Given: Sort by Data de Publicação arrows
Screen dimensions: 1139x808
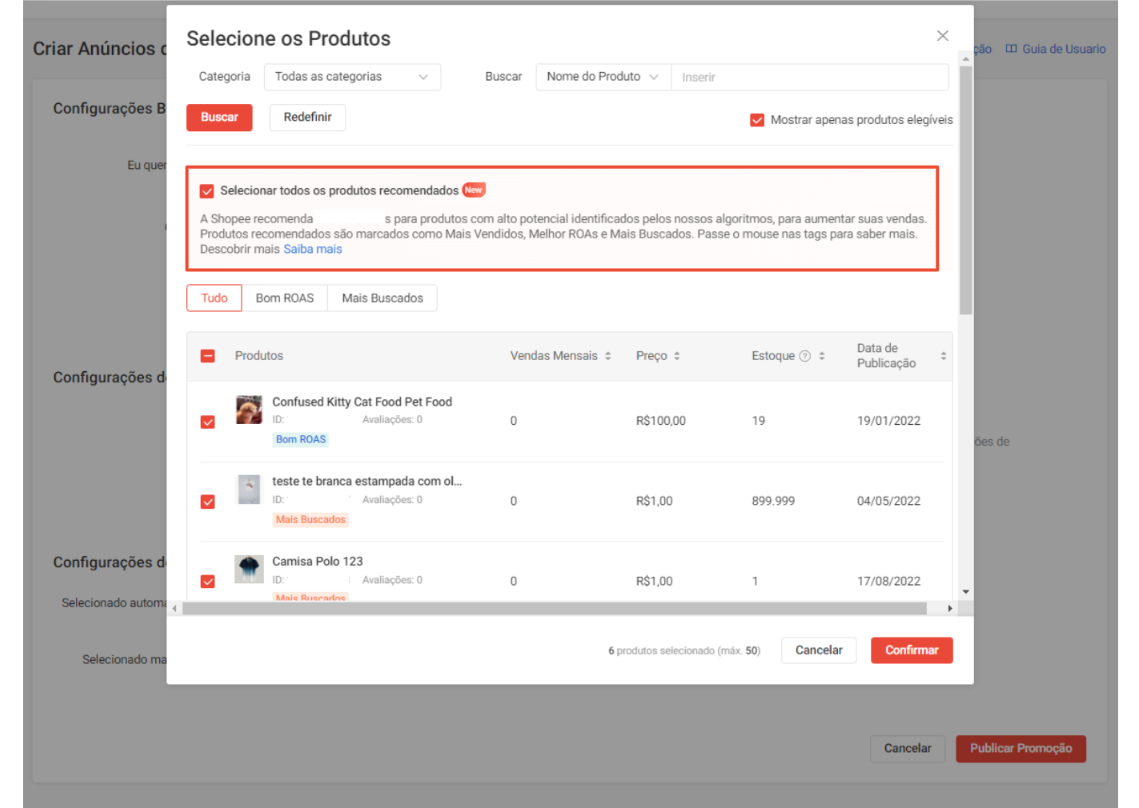Looking at the screenshot, I should [x=943, y=356].
